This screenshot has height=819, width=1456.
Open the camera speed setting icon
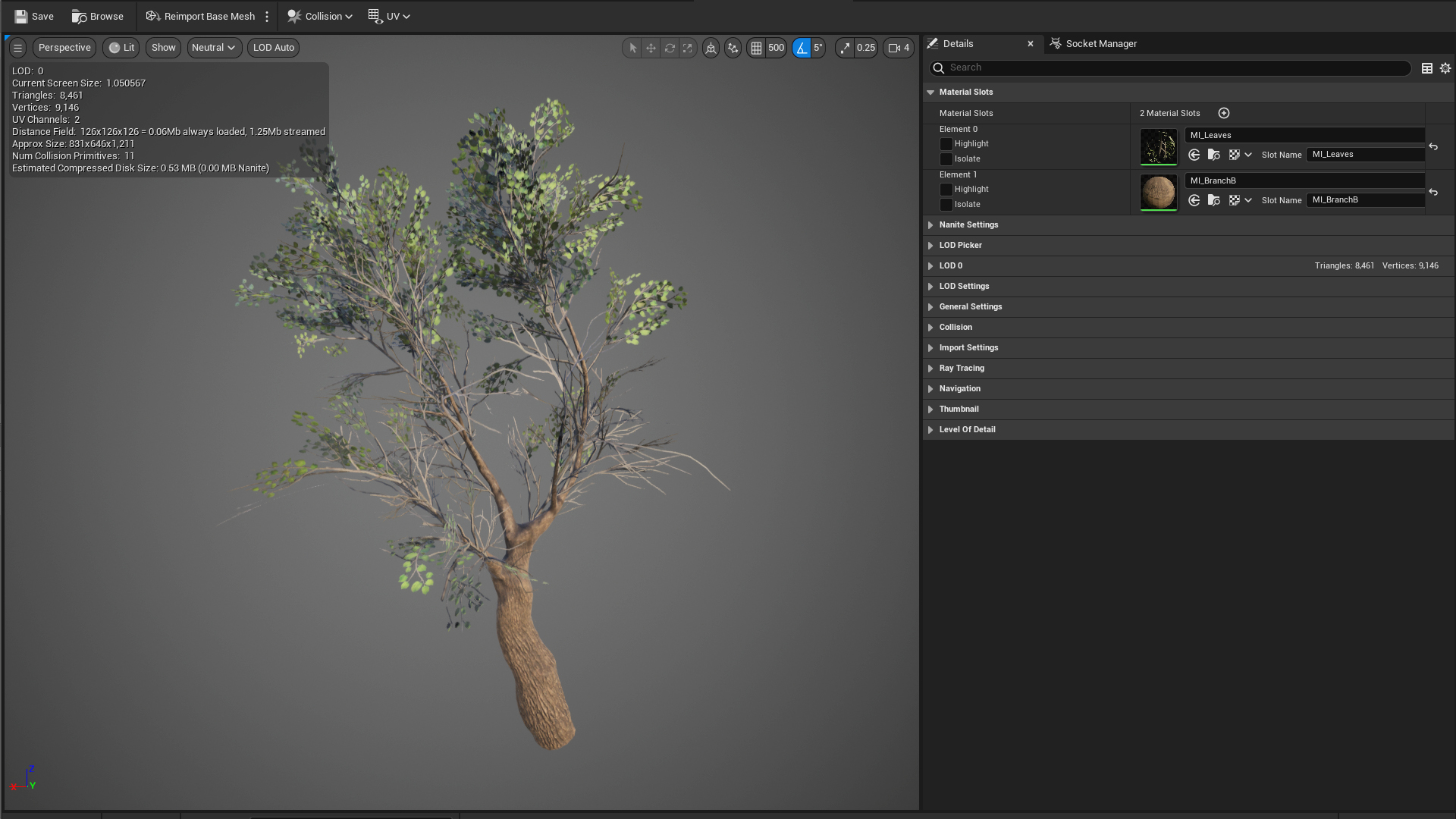point(895,48)
